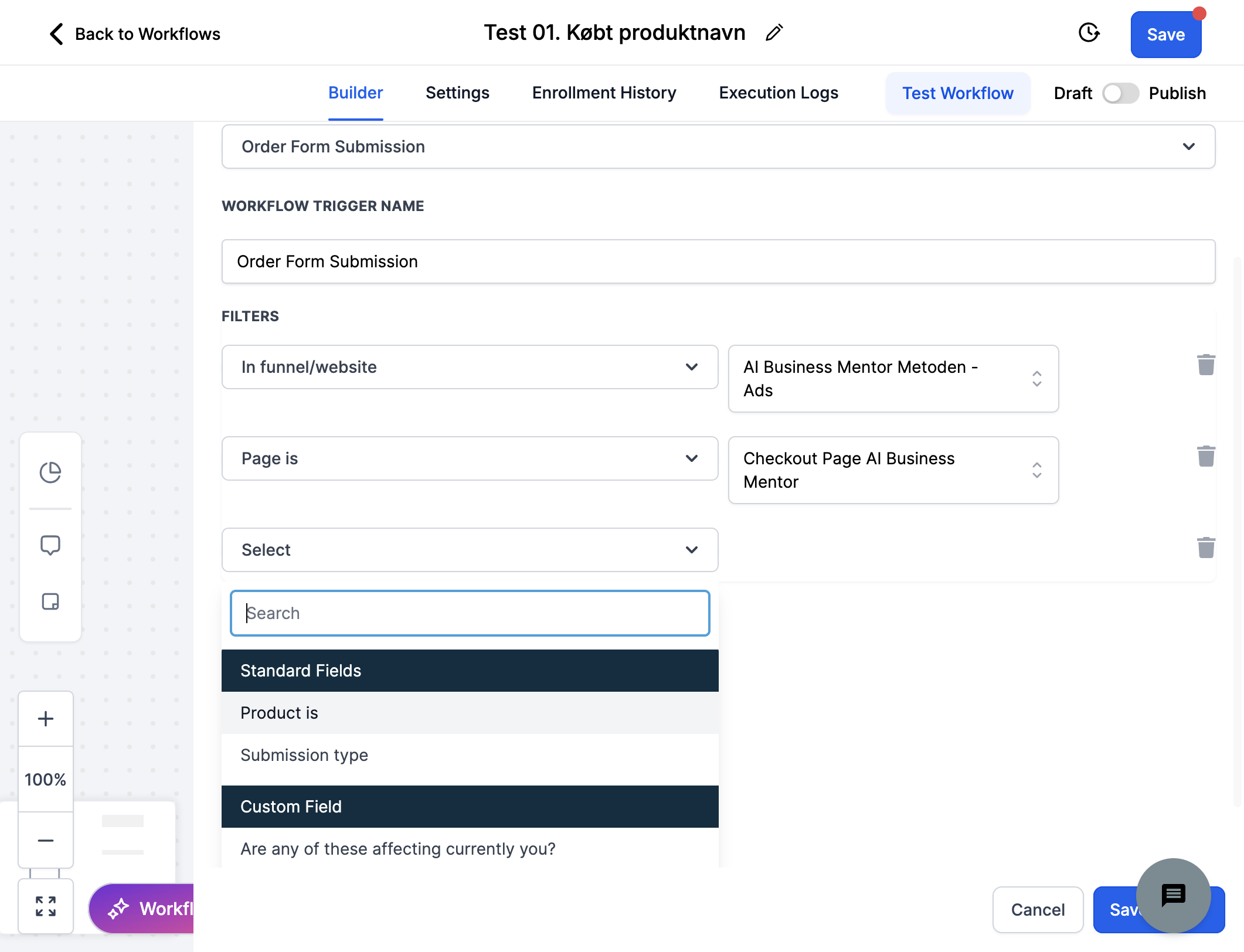This screenshot has height=952, width=1244.
Task: Choose the Product is option
Action: pyautogui.click(x=470, y=713)
